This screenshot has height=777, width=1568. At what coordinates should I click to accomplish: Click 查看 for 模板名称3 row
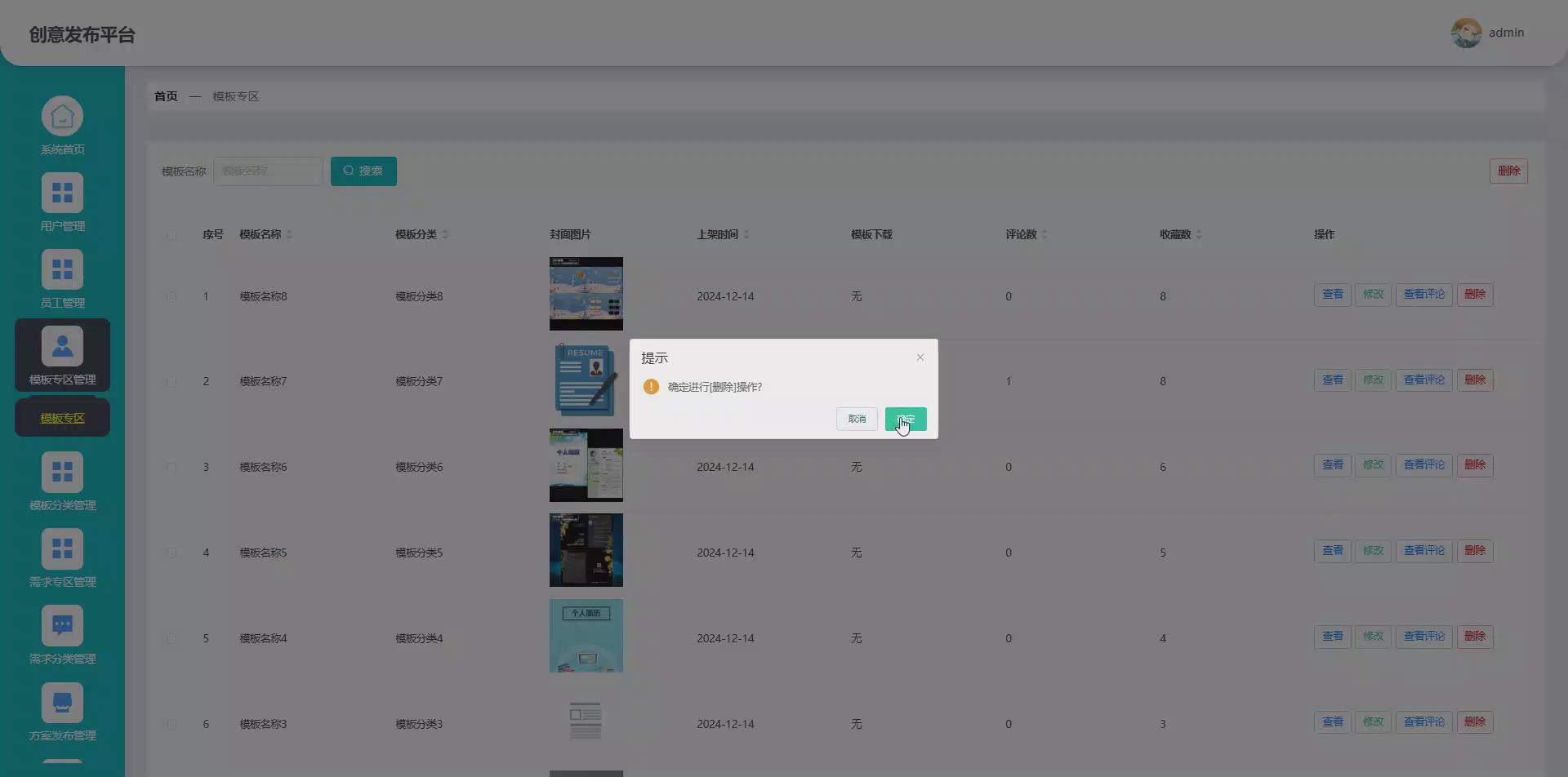click(x=1332, y=722)
